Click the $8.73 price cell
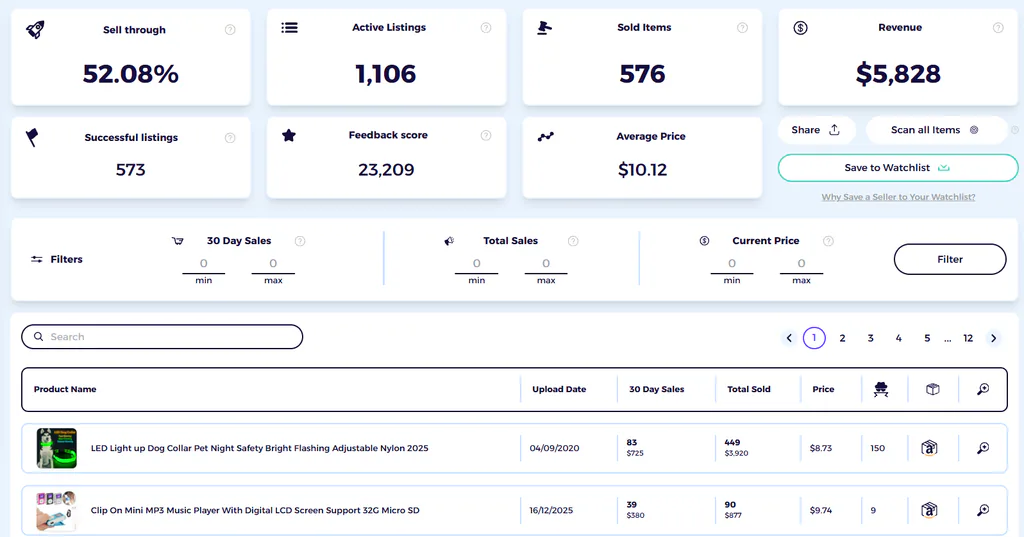Screen dimensions: 1024x537 (x=821, y=448)
